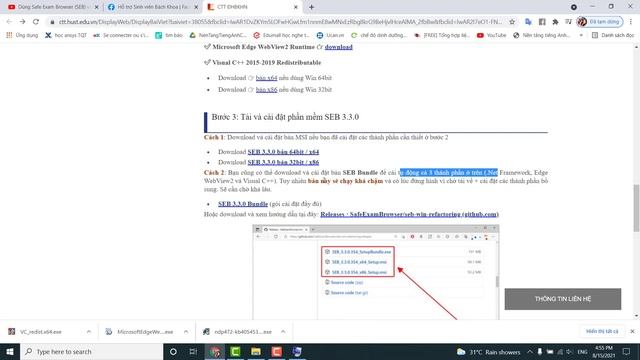Go forward to the next page

[x=22, y=22]
